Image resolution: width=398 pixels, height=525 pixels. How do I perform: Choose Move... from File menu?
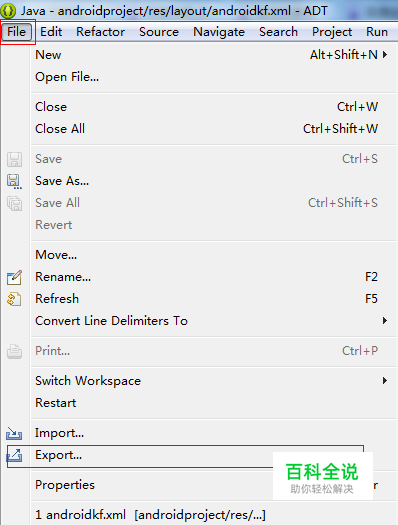(214, 255)
